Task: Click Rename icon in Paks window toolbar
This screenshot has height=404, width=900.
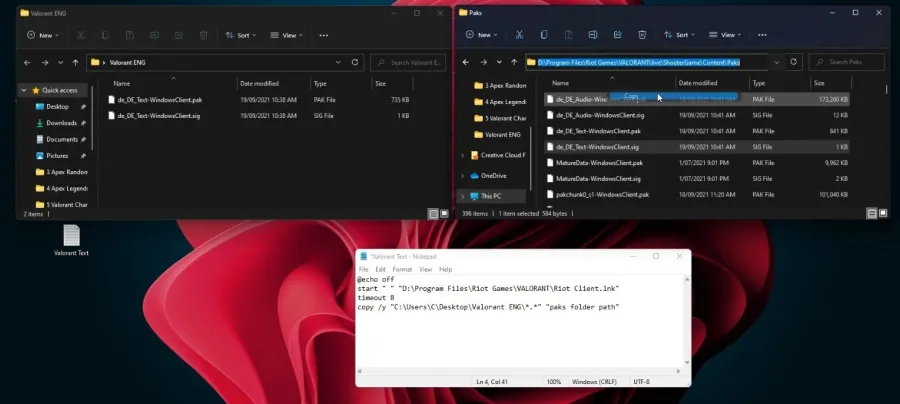Action: 593,35
